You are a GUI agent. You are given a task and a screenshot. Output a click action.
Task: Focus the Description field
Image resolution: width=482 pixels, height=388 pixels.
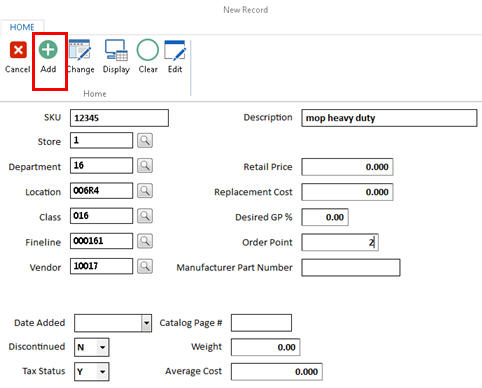pos(389,118)
